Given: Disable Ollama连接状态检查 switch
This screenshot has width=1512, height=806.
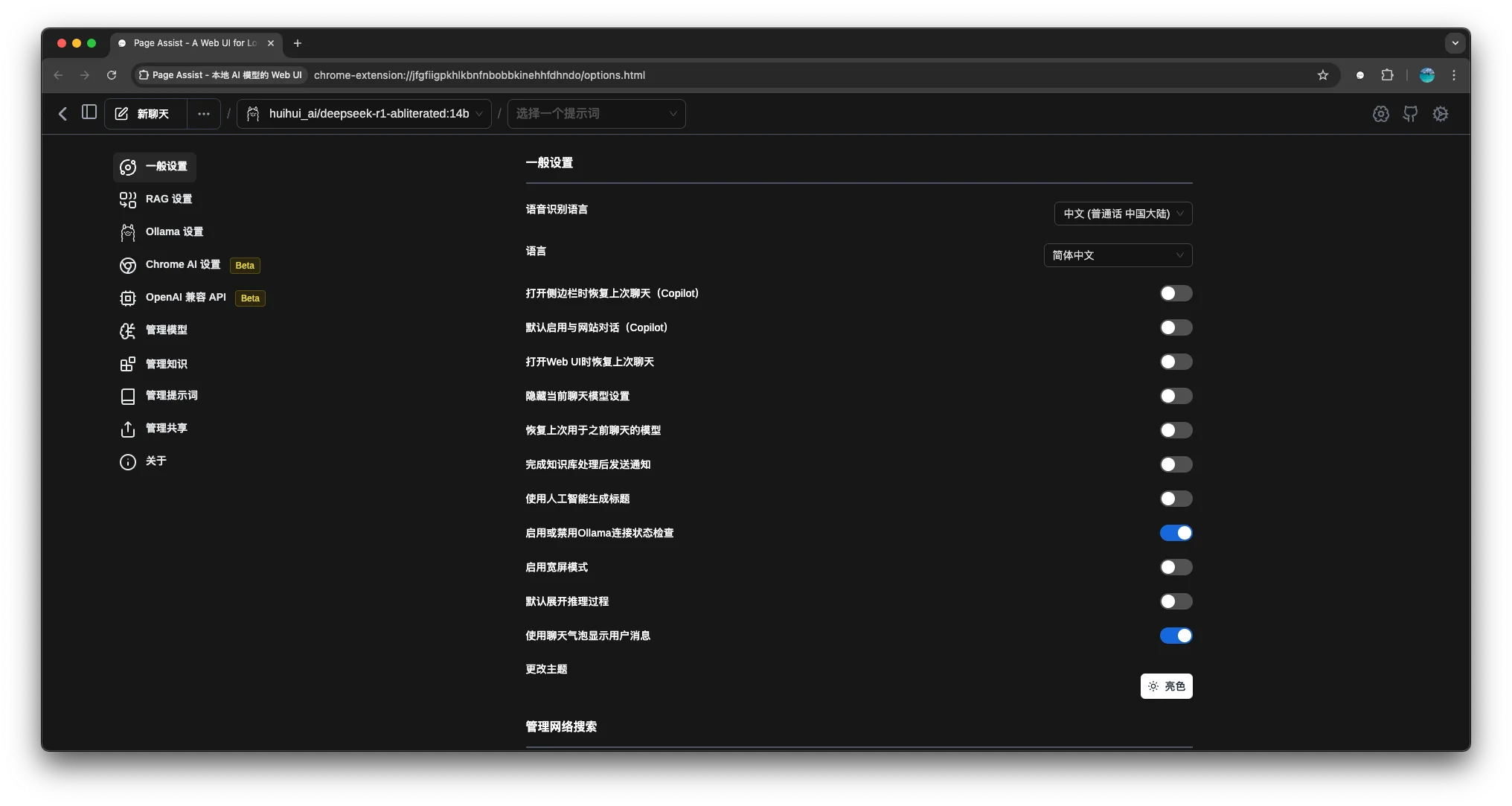Looking at the screenshot, I should click(x=1176, y=533).
